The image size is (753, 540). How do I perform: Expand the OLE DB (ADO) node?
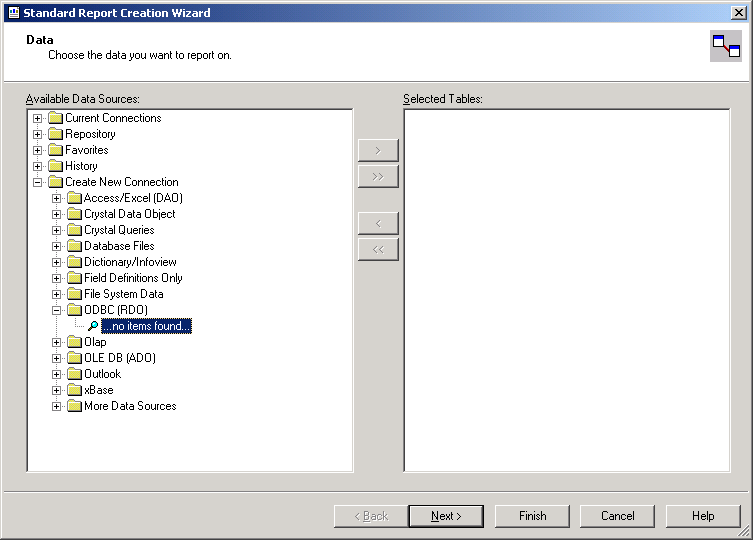tap(57, 358)
